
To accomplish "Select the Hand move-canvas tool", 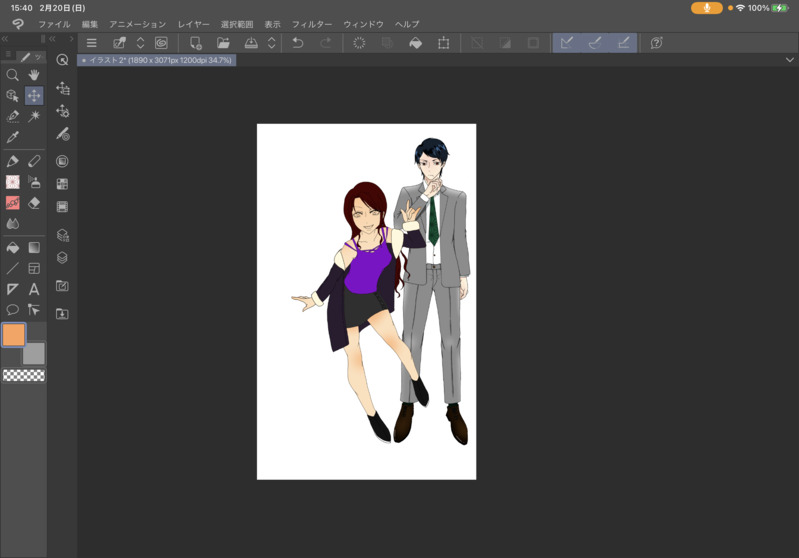I will pyautogui.click(x=34, y=75).
